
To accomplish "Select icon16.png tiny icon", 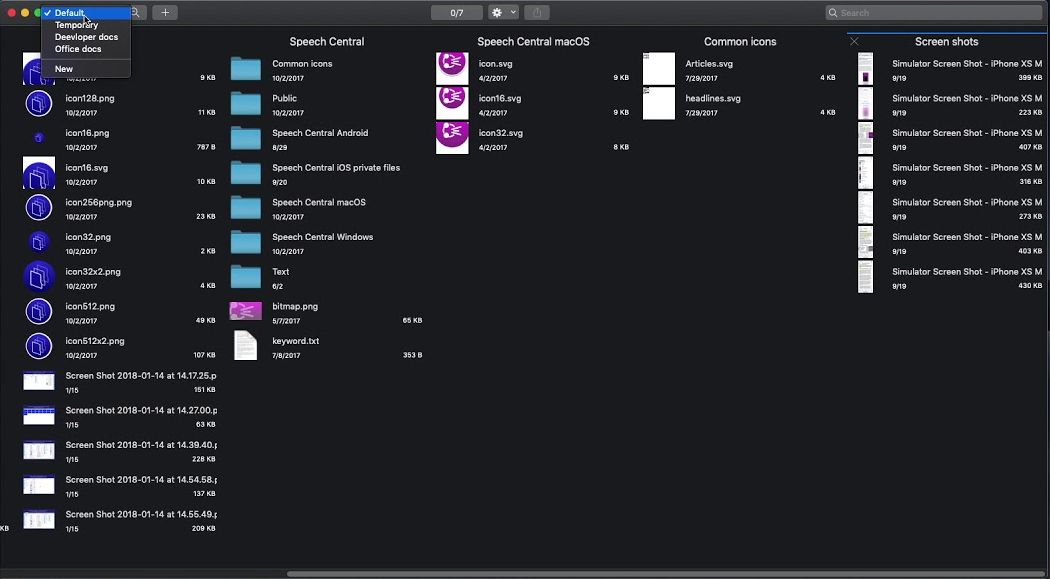I will pos(39,138).
